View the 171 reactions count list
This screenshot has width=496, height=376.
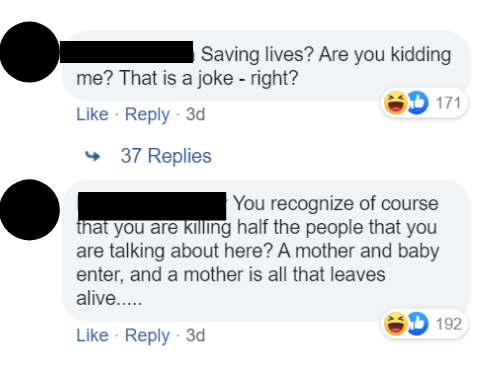pyautogui.click(x=448, y=103)
